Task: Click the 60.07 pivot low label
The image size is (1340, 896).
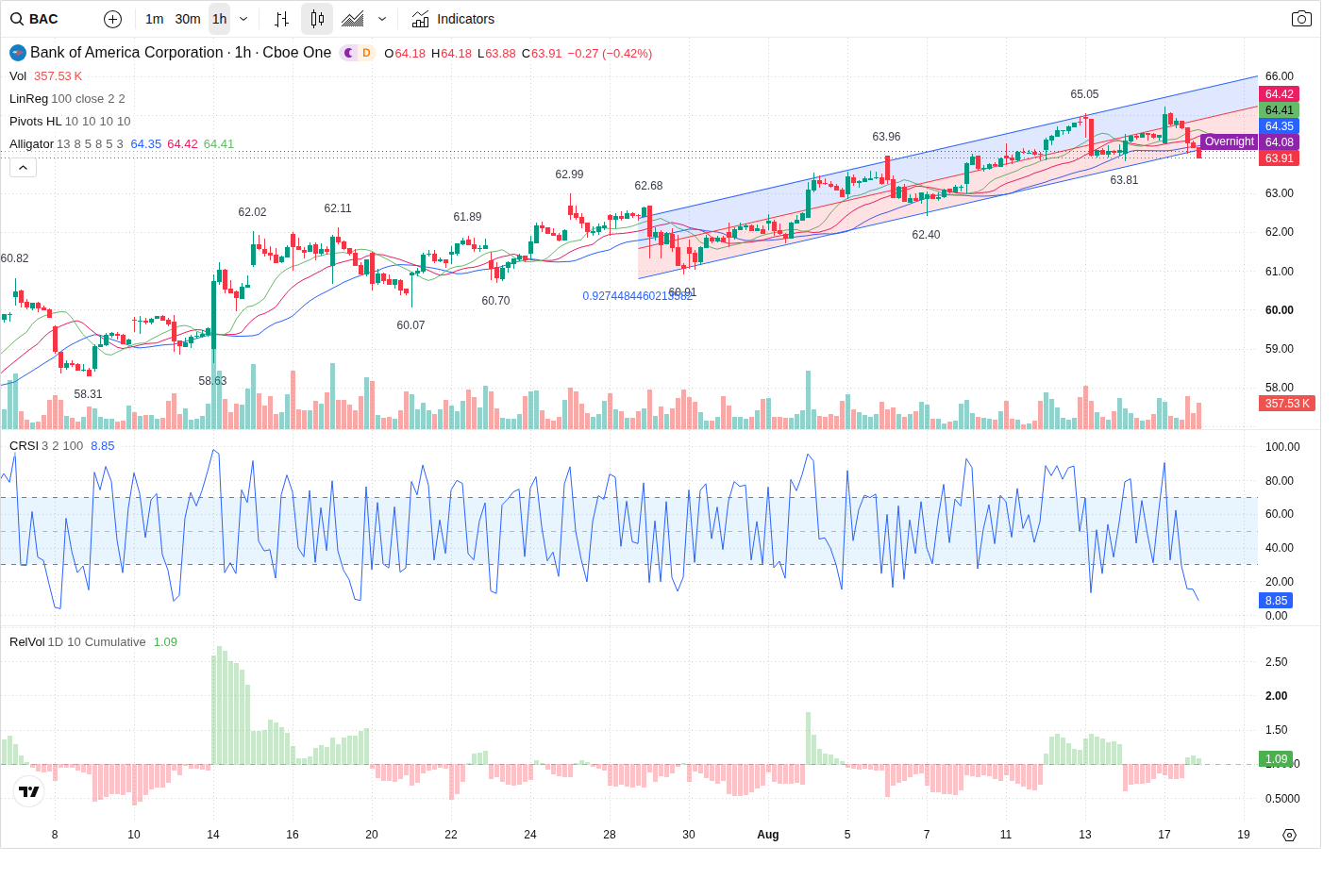Action: 410,325
